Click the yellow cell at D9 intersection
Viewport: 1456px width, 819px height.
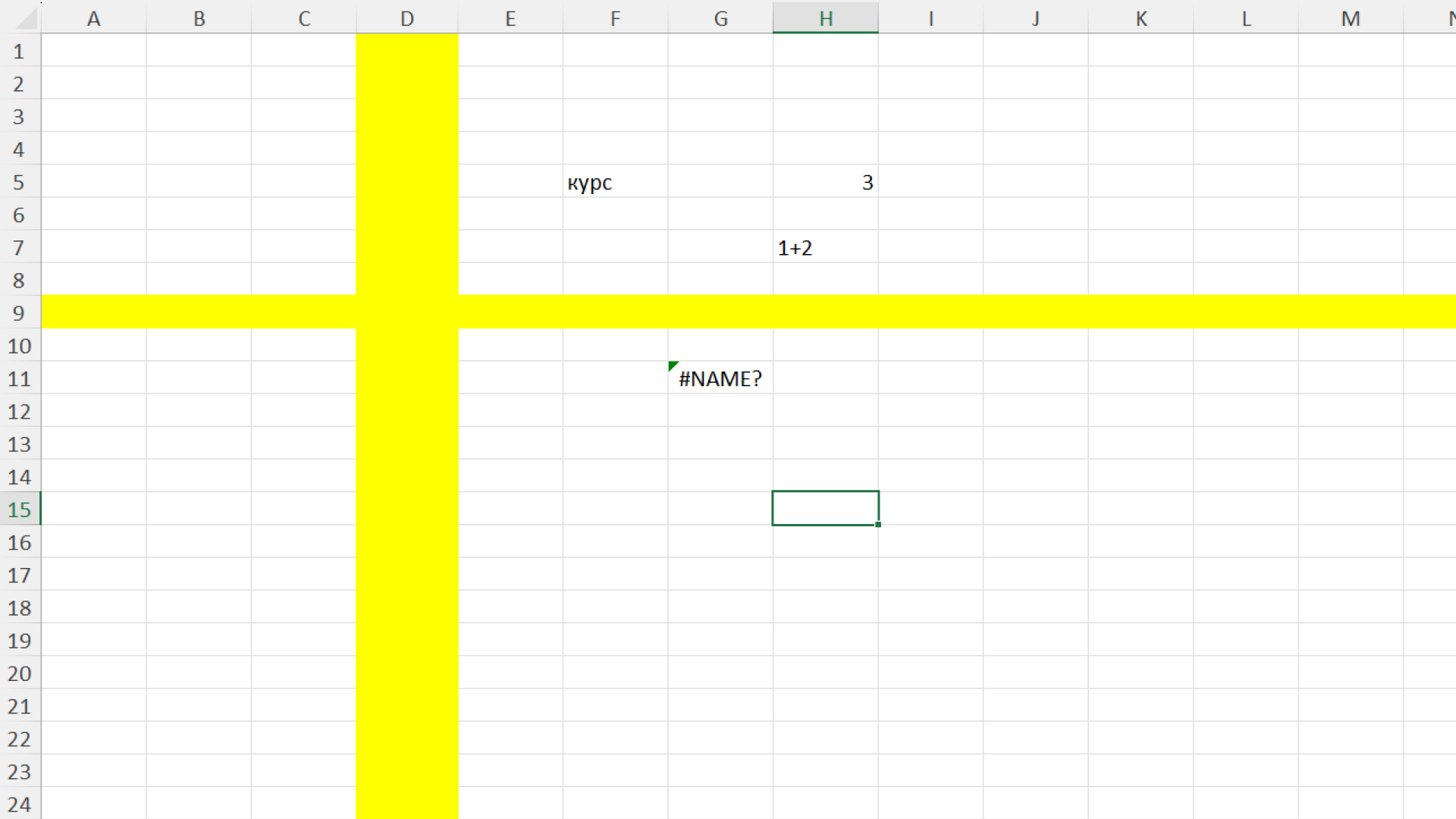[x=407, y=313]
